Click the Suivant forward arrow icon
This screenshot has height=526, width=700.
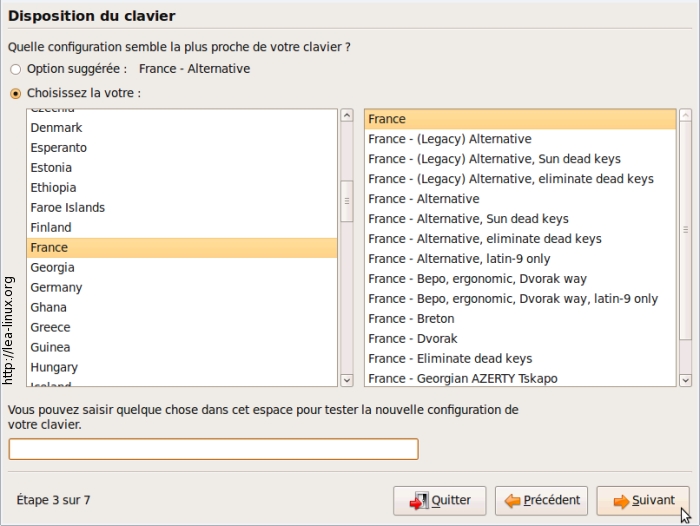pyautogui.click(x=621, y=501)
